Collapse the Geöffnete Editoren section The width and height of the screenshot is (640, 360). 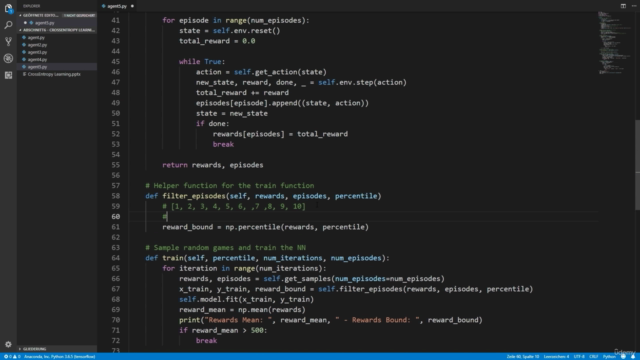point(57,15)
